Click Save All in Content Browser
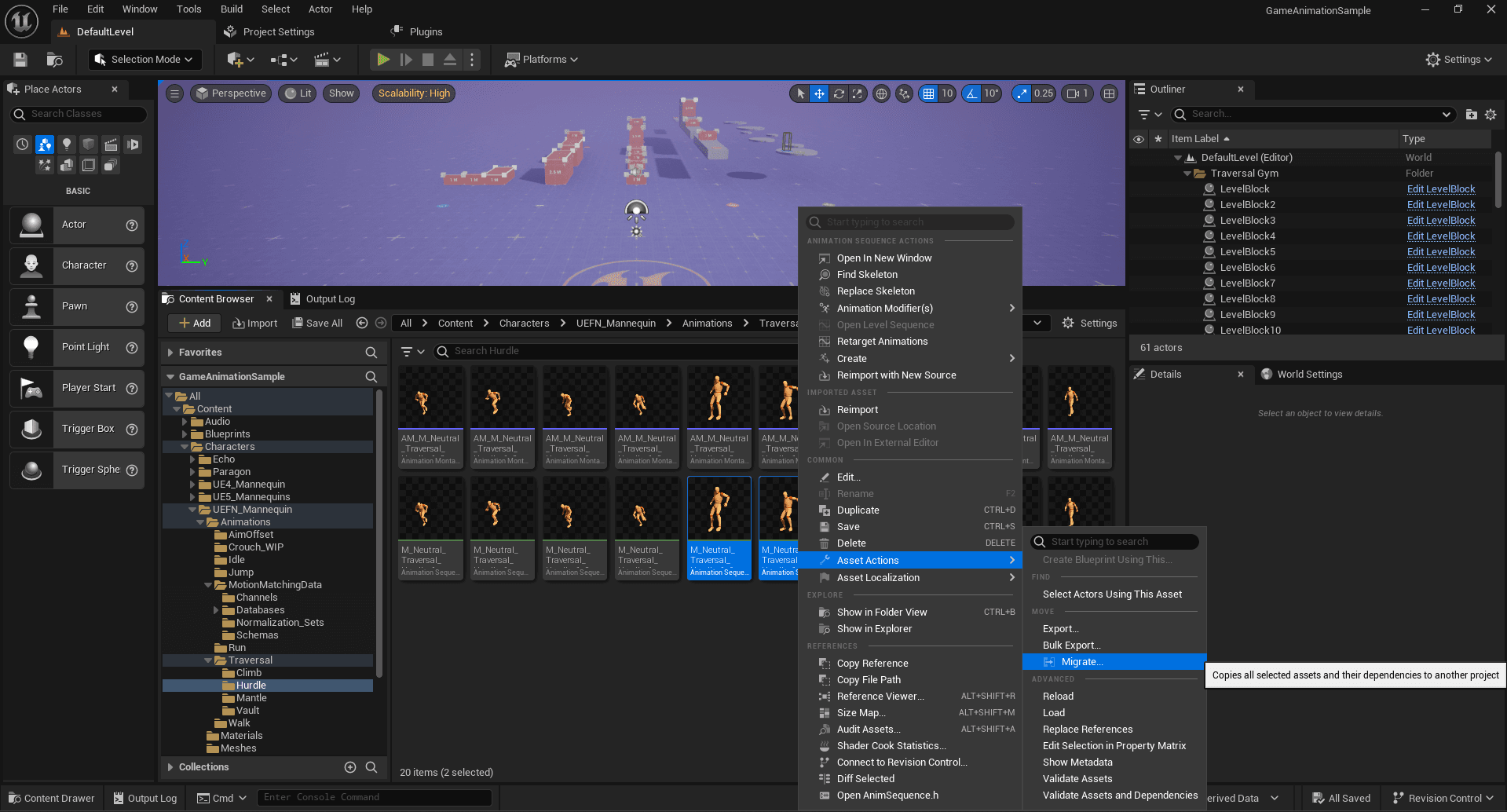Image resolution: width=1507 pixels, height=812 pixels. [317, 324]
